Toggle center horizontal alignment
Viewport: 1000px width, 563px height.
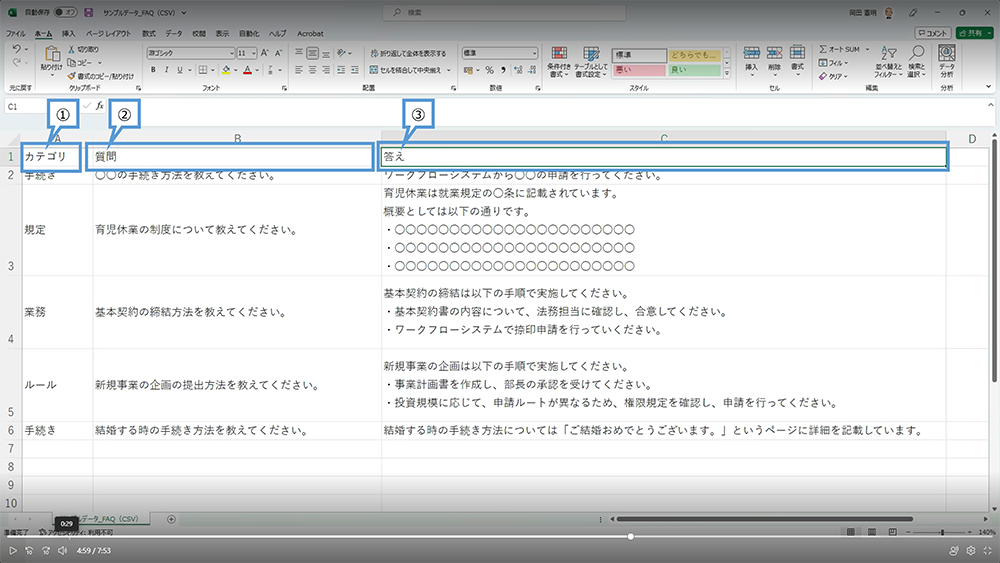312,69
